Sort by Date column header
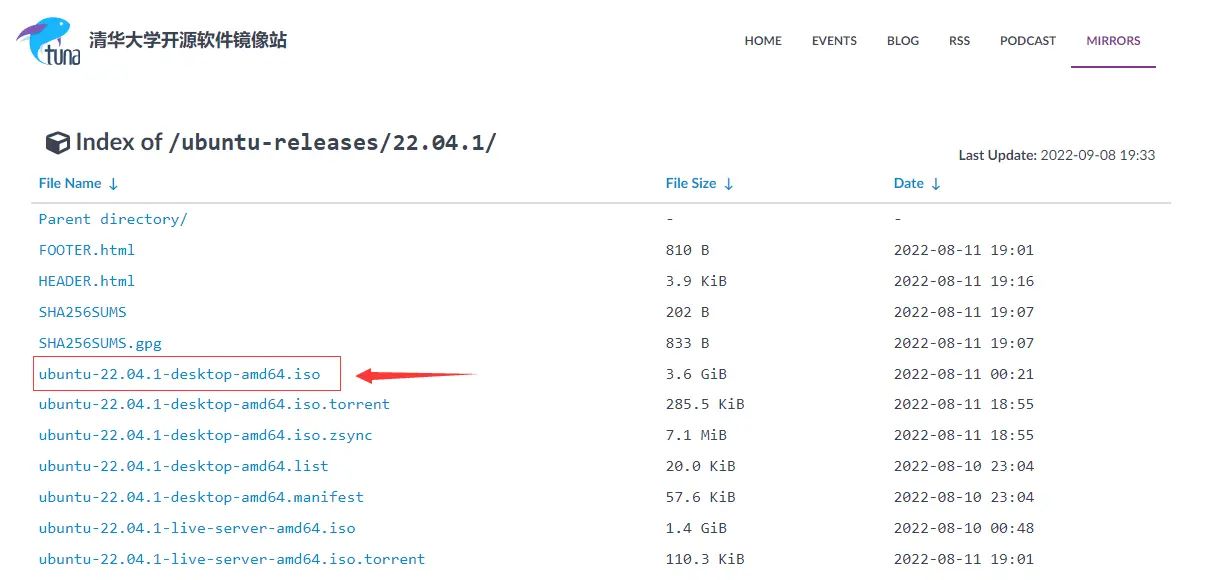Image resolution: width=1210 pixels, height=580 pixels. click(917, 183)
